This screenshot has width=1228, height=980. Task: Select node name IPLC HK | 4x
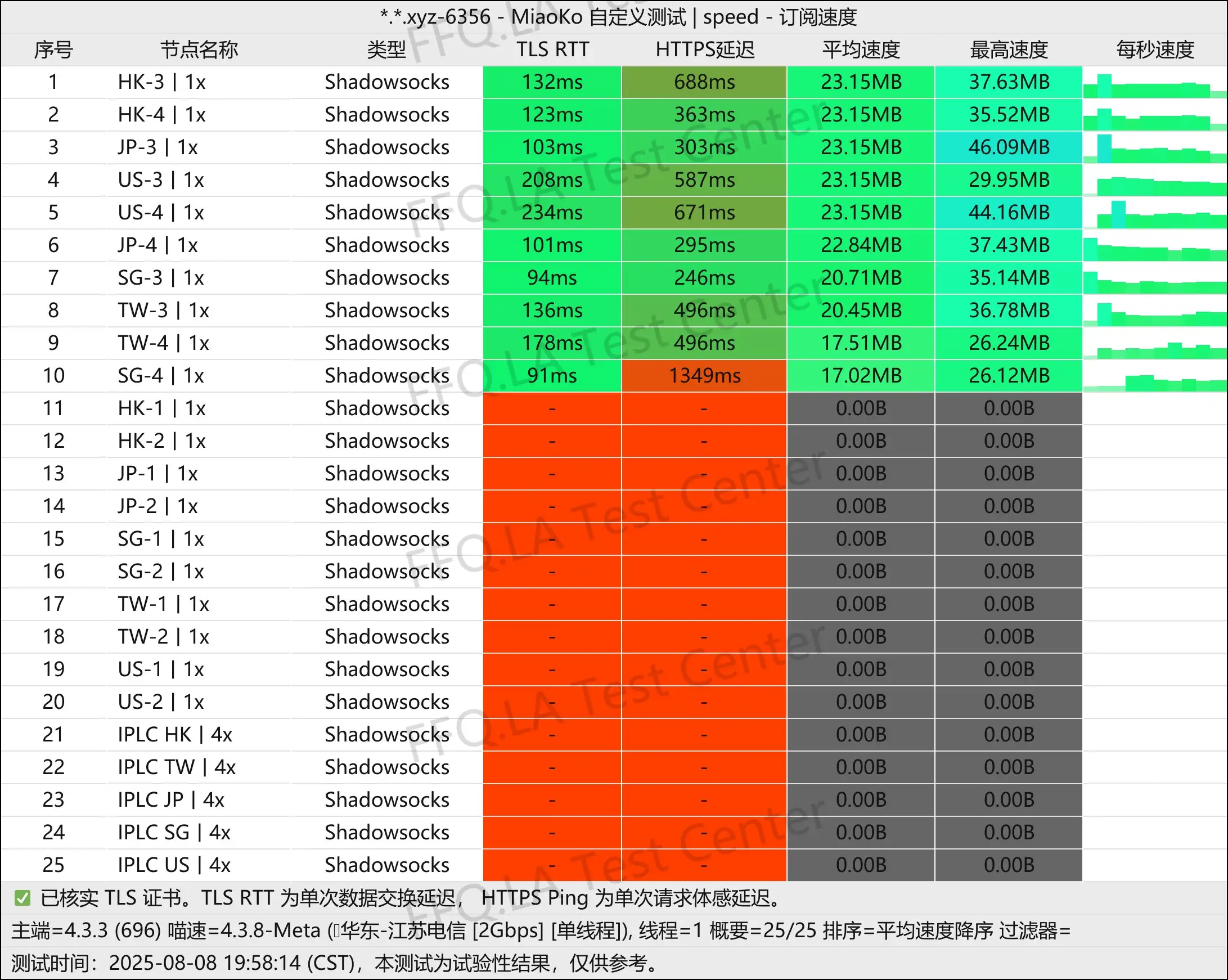point(175,735)
